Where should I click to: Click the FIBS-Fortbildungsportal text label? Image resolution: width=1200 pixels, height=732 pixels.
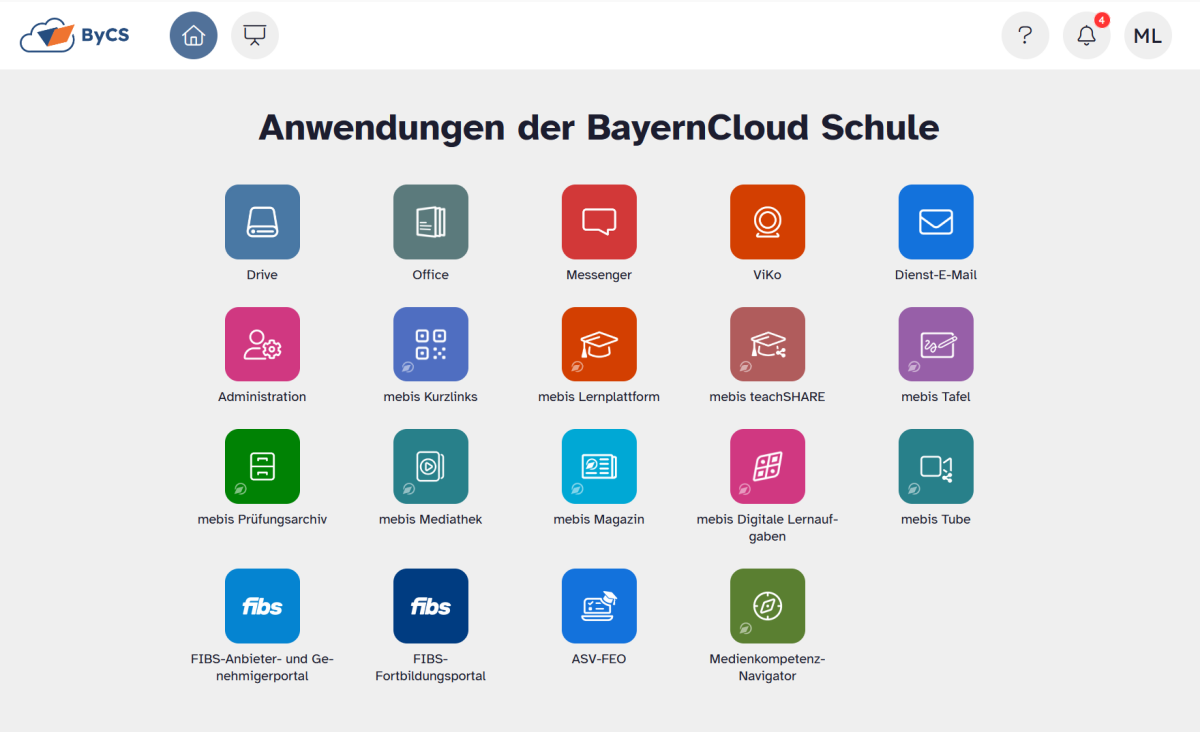click(430, 668)
